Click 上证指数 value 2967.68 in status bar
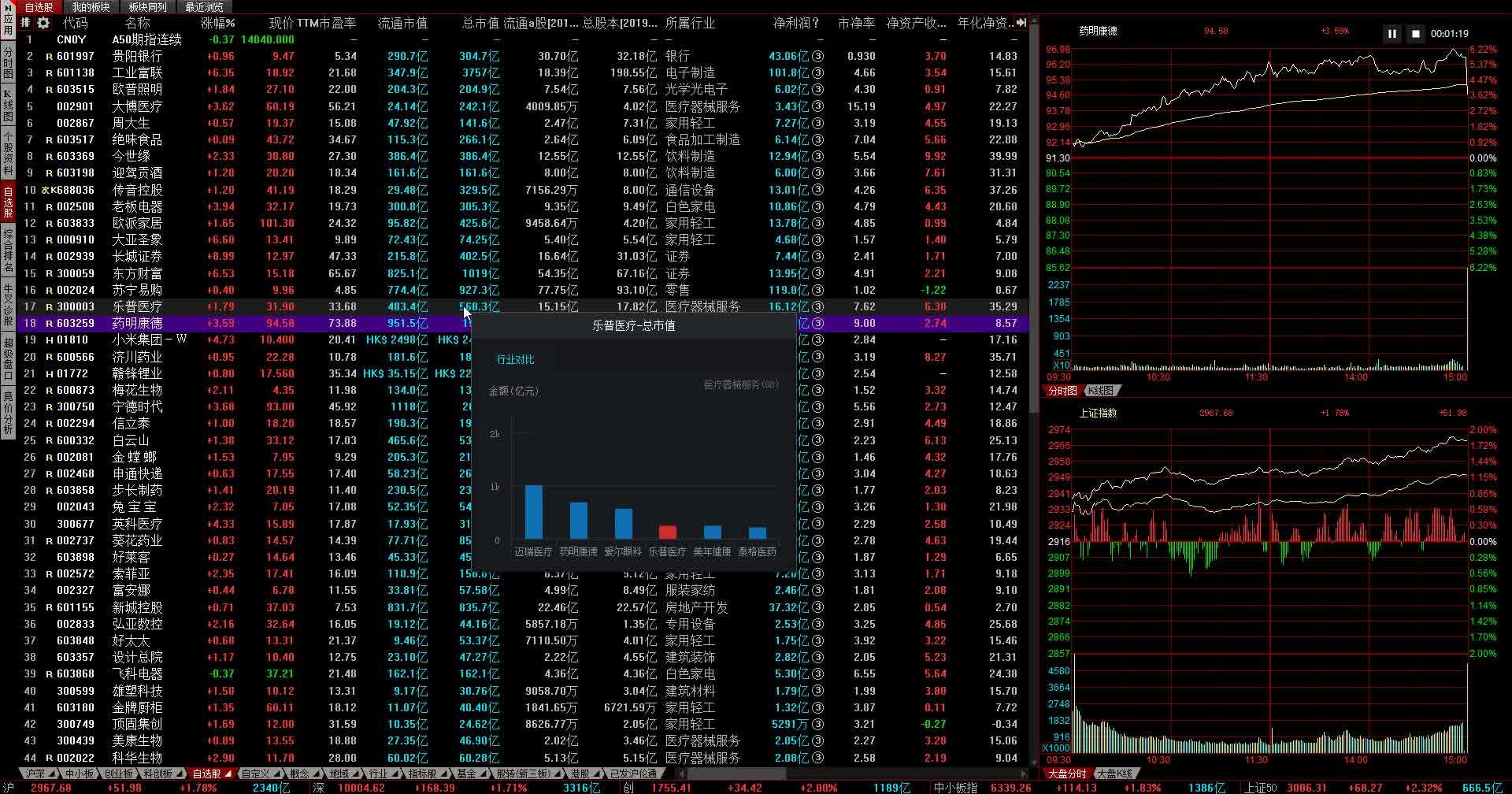 51,788
